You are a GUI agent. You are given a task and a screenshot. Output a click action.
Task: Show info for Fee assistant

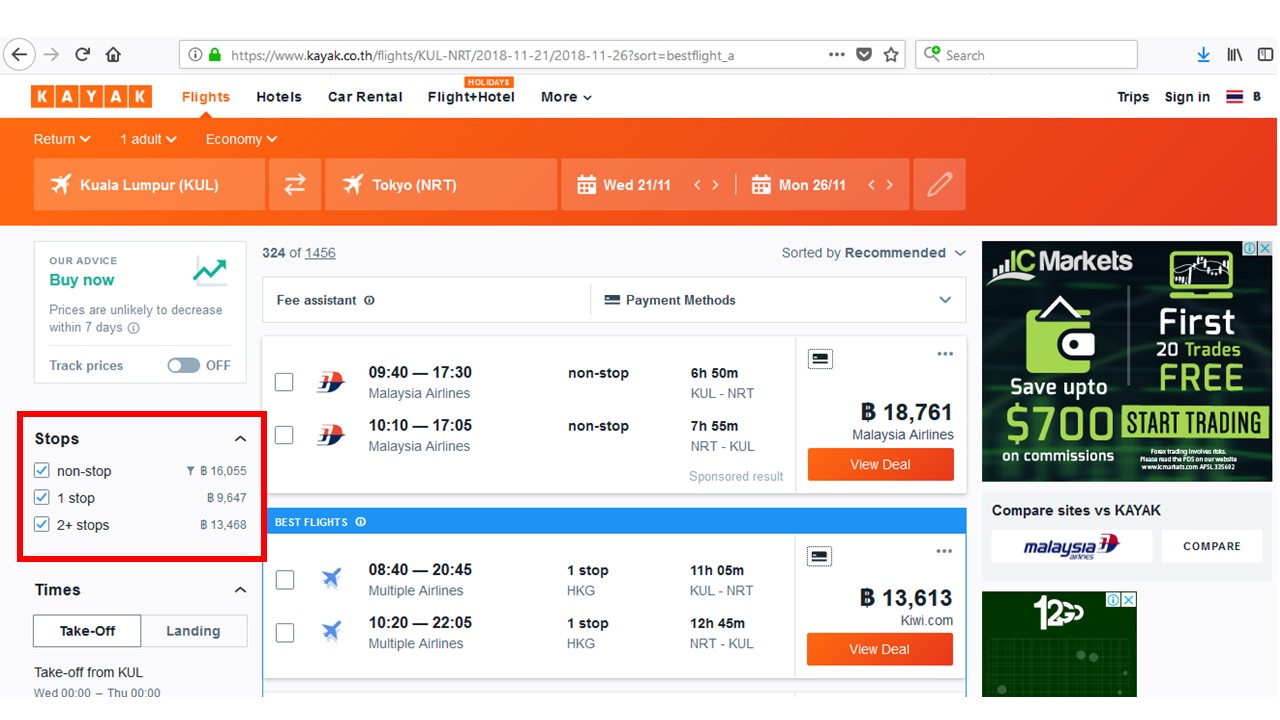click(369, 300)
